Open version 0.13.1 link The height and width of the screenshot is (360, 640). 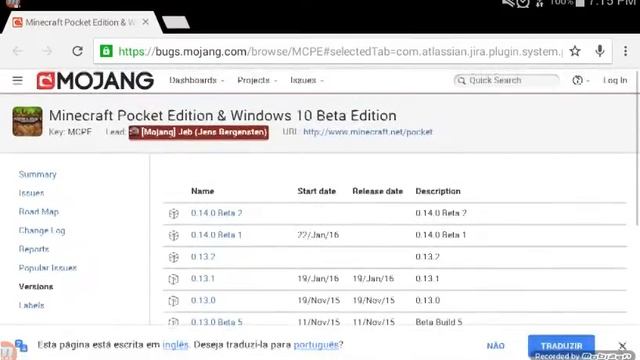(203, 279)
